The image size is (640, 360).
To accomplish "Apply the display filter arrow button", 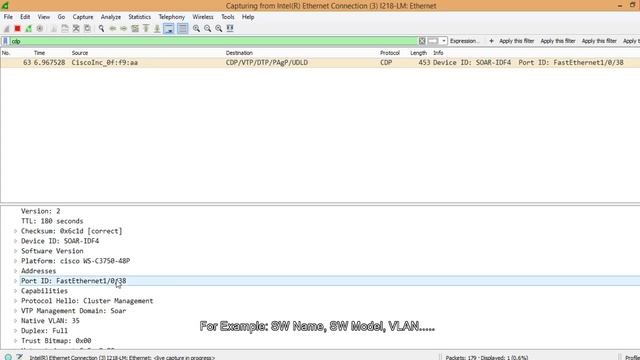I will (433, 41).
